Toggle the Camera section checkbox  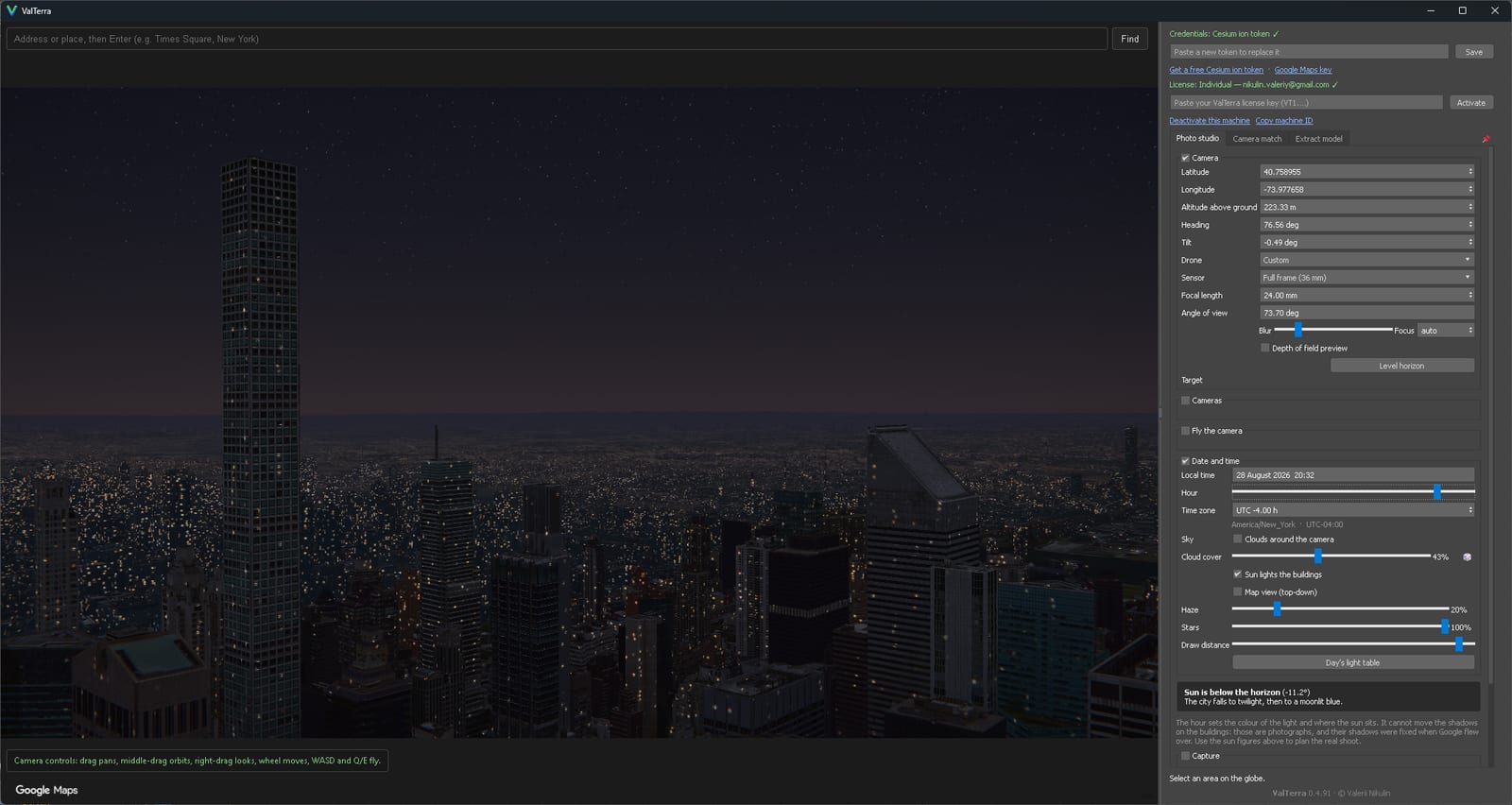pos(1185,158)
